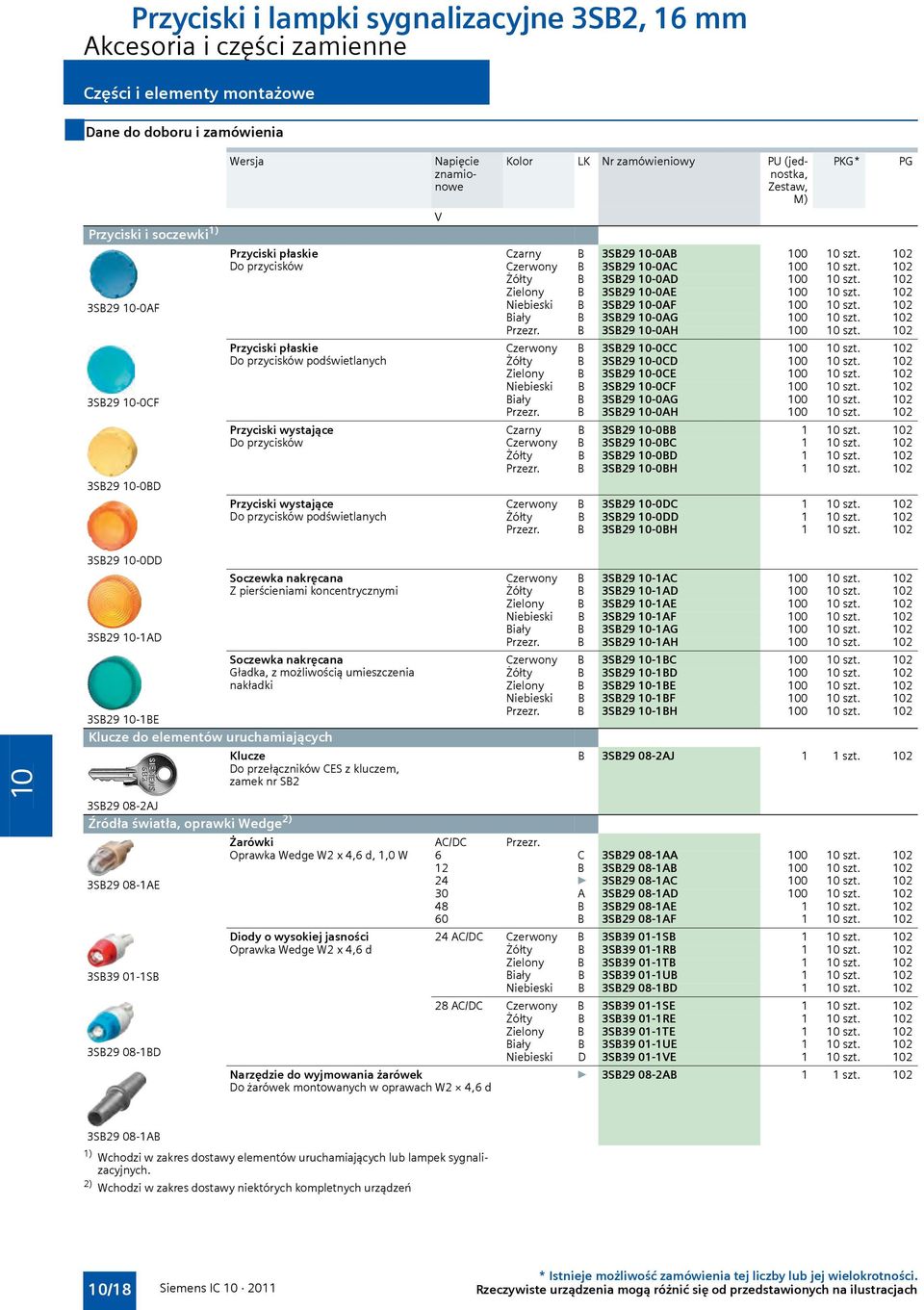Select order number 3SB29 10-0BC
This screenshot has height=1310, width=924.
[x=639, y=443]
